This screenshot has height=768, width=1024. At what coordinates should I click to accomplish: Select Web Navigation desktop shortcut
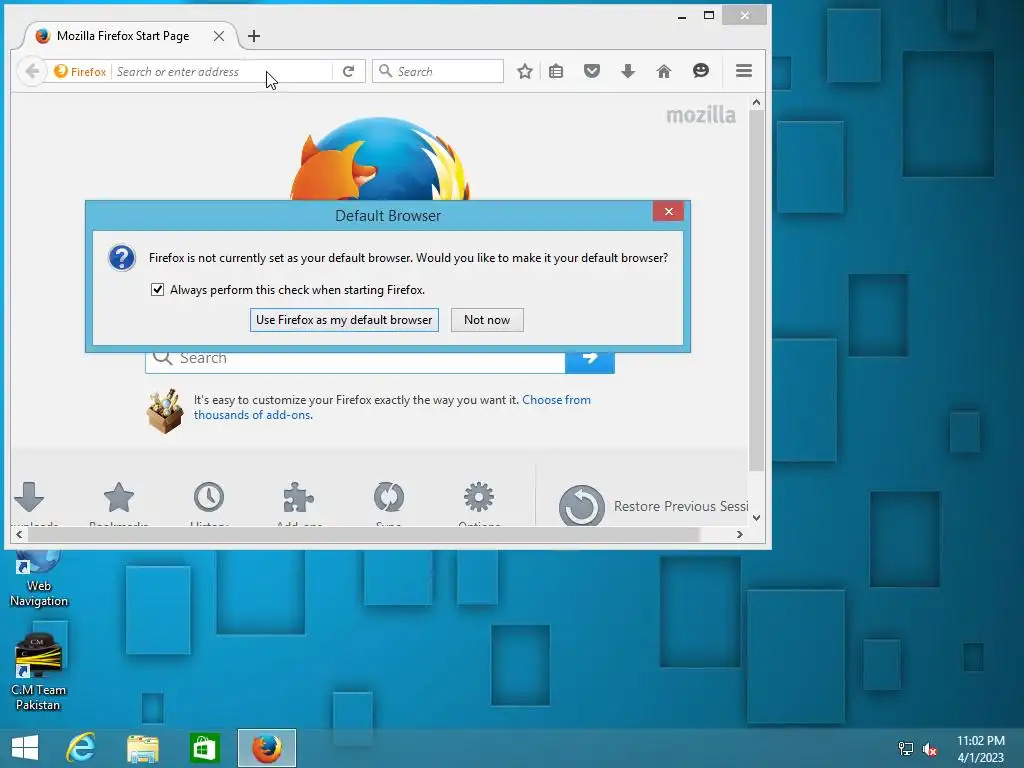click(x=39, y=579)
